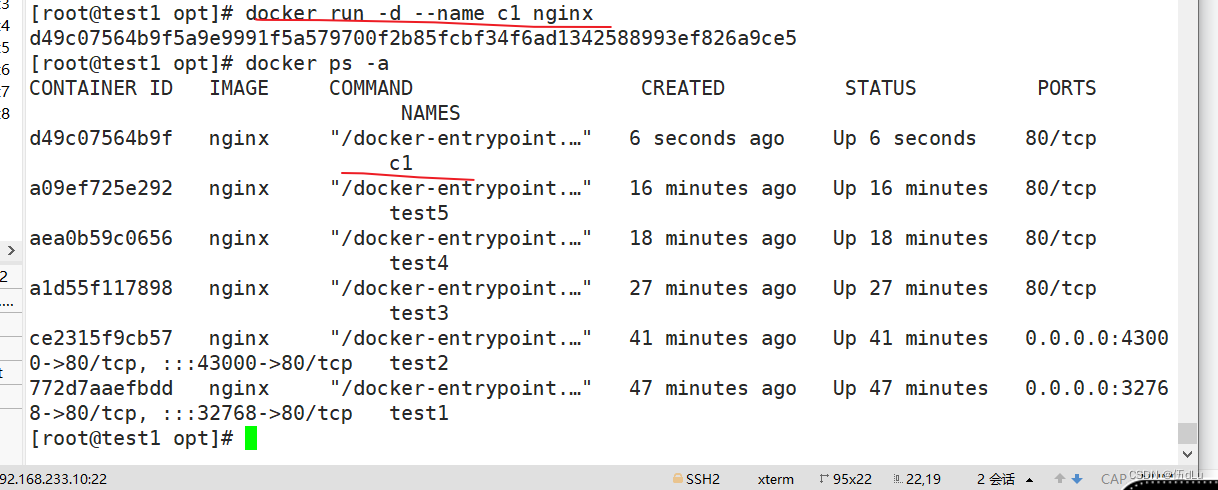Click the CAP caps lock indicator
Viewport: 1218px width, 490px height.
tap(1113, 480)
